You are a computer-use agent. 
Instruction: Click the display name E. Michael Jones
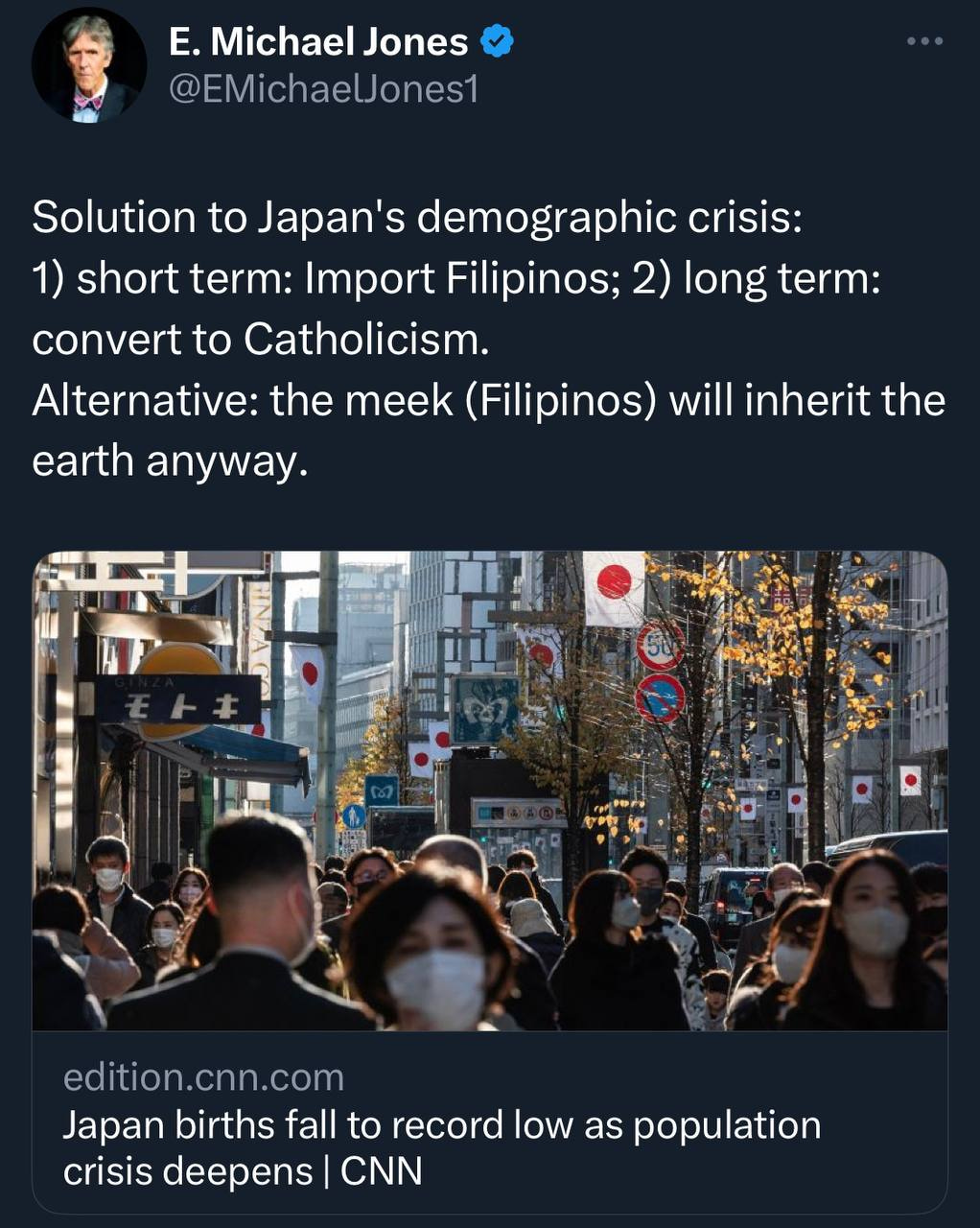[x=318, y=41]
